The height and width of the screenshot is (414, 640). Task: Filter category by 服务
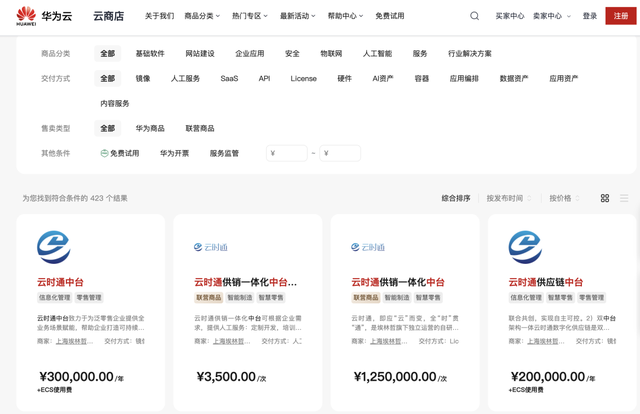420,53
